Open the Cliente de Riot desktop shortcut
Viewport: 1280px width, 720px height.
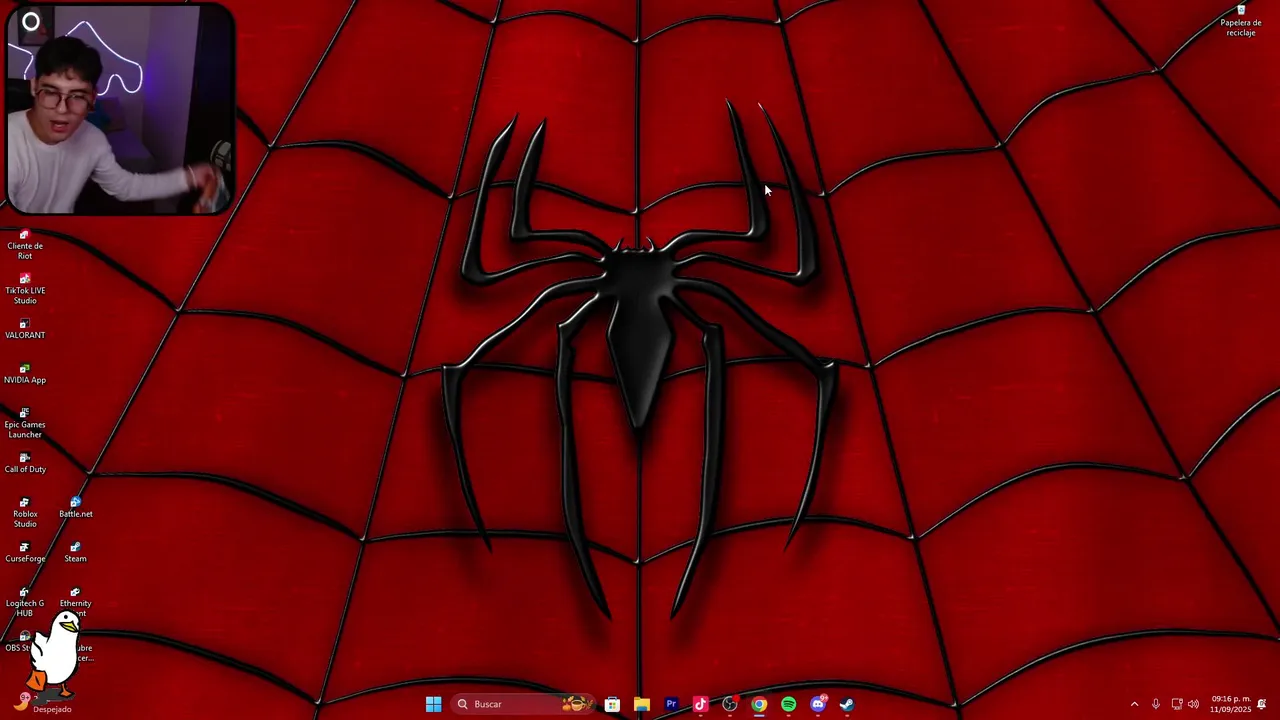coord(25,245)
